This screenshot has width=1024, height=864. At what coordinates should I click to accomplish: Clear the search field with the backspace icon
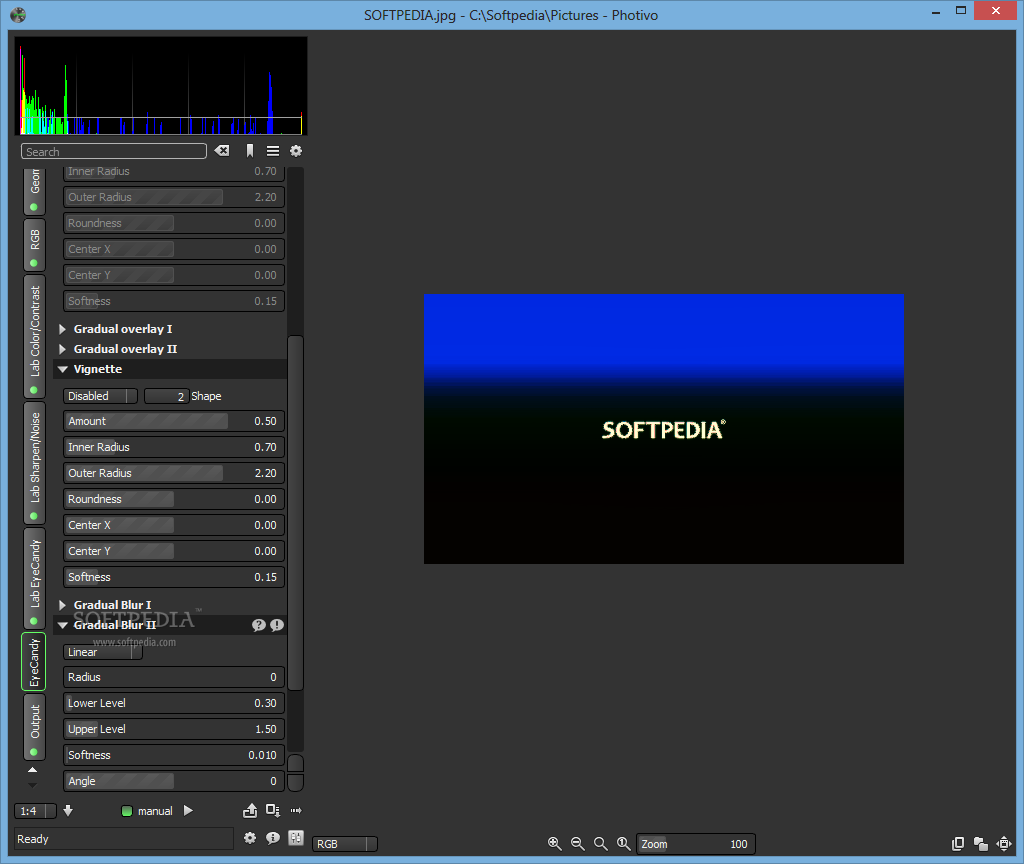coord(222,151)
